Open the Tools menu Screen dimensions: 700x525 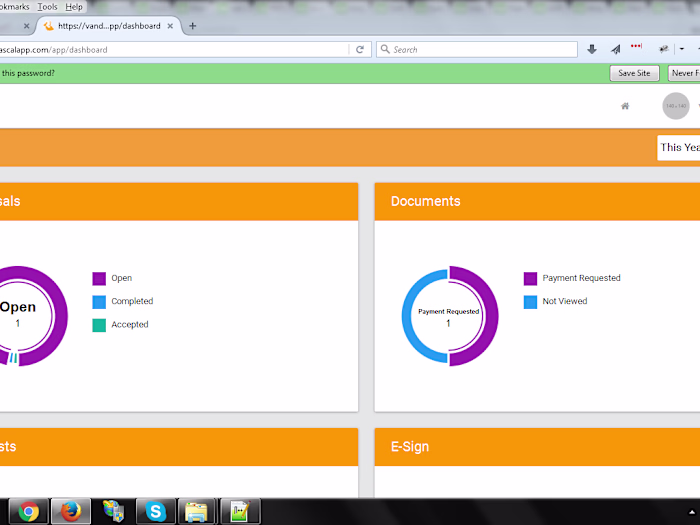pyautogui.click(x=47, y=7)
